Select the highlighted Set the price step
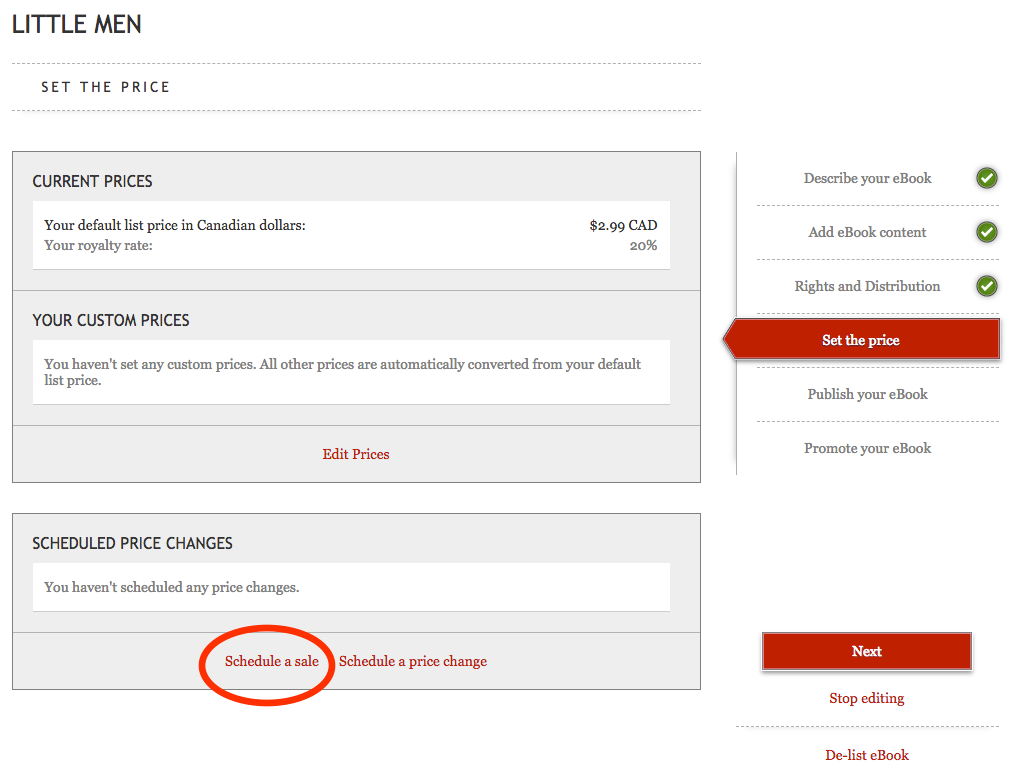This screenshot has width=1016, height=780. (861, 340)
